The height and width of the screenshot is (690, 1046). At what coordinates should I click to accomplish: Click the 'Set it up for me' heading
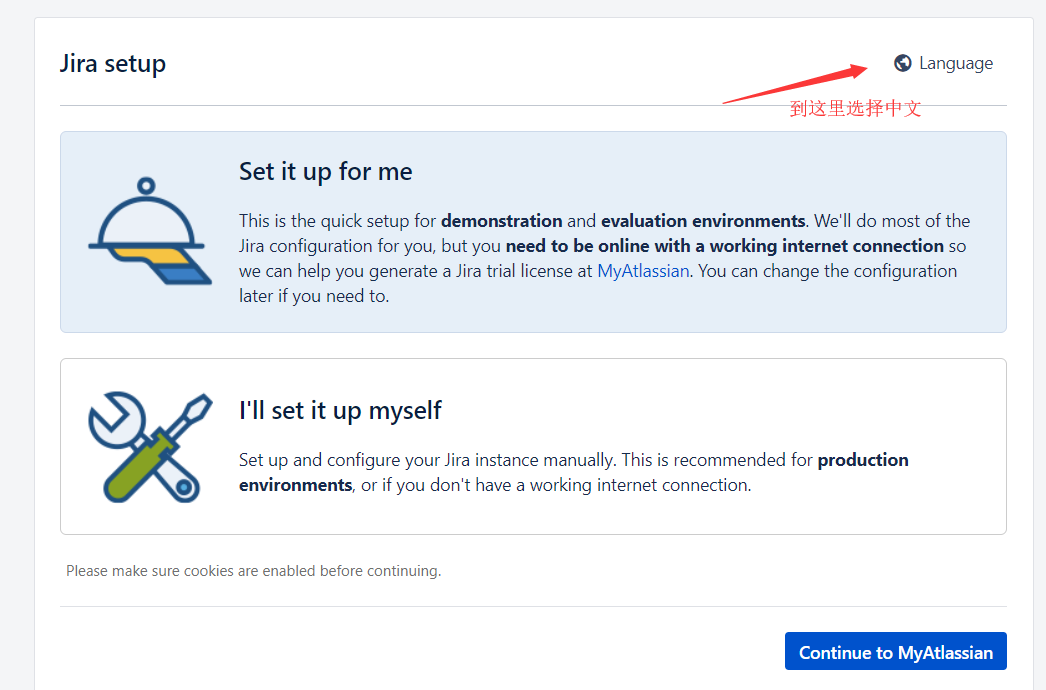pyautogui.click(x=326, y=171)
